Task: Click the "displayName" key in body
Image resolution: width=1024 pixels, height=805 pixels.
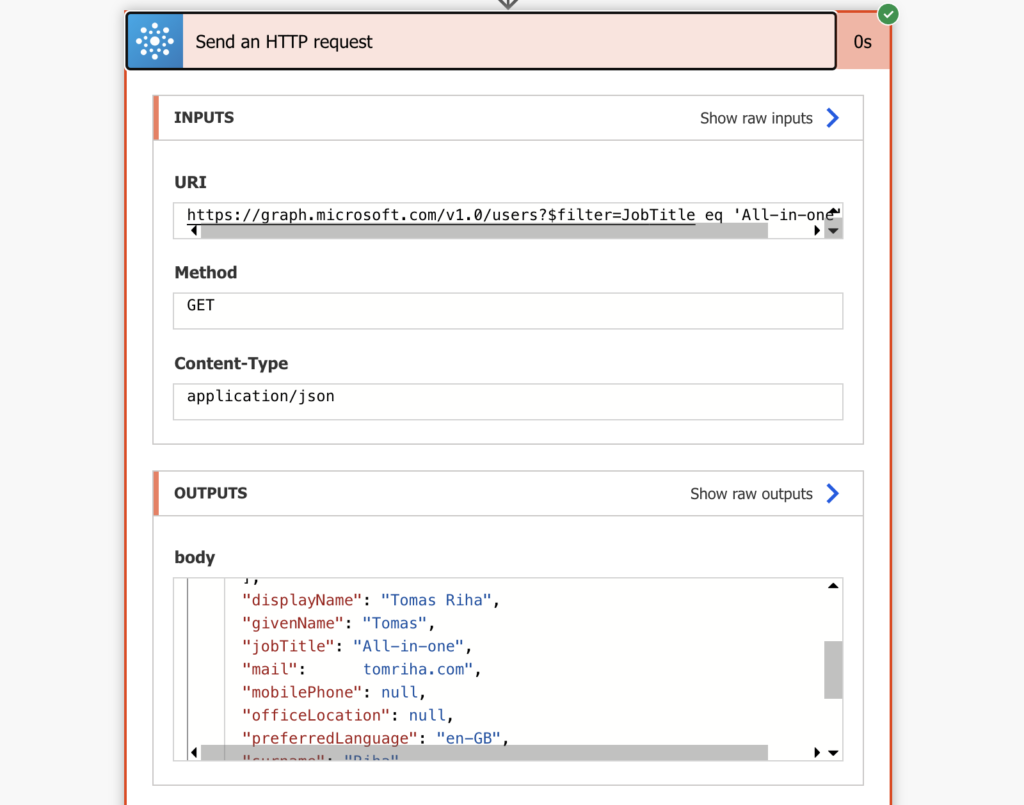Action: click(x=302, y=600)
